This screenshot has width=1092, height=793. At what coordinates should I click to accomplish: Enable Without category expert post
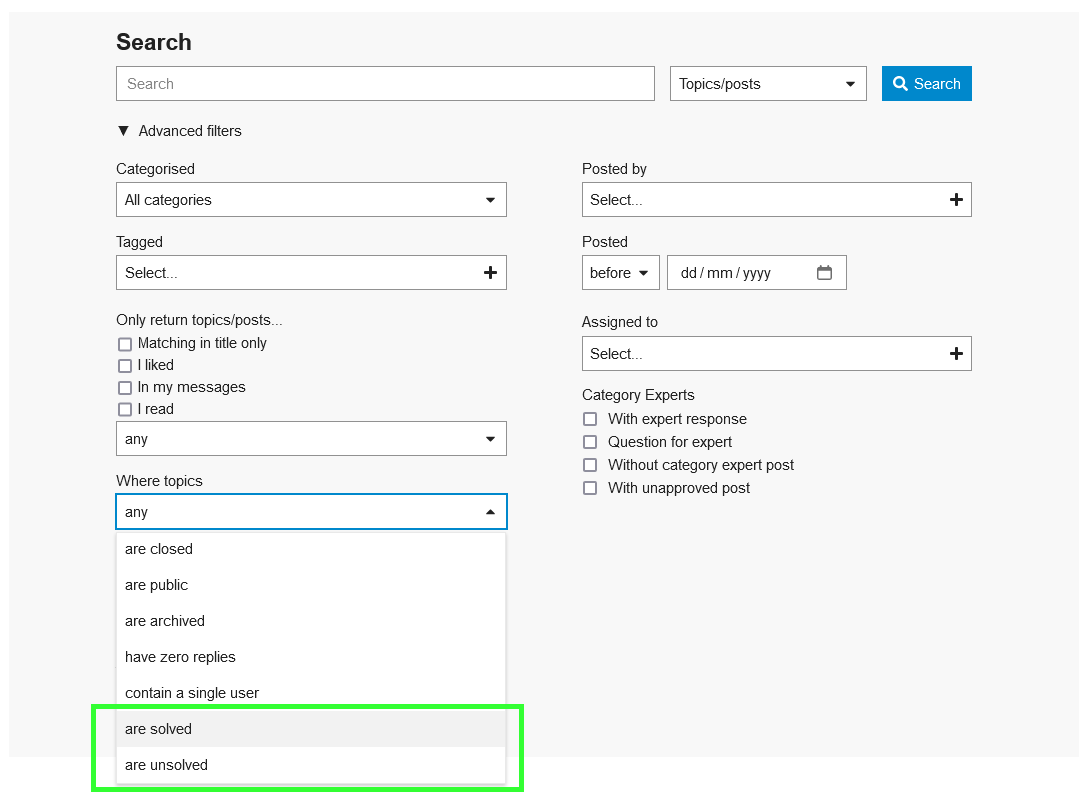[x=590, y=465]
